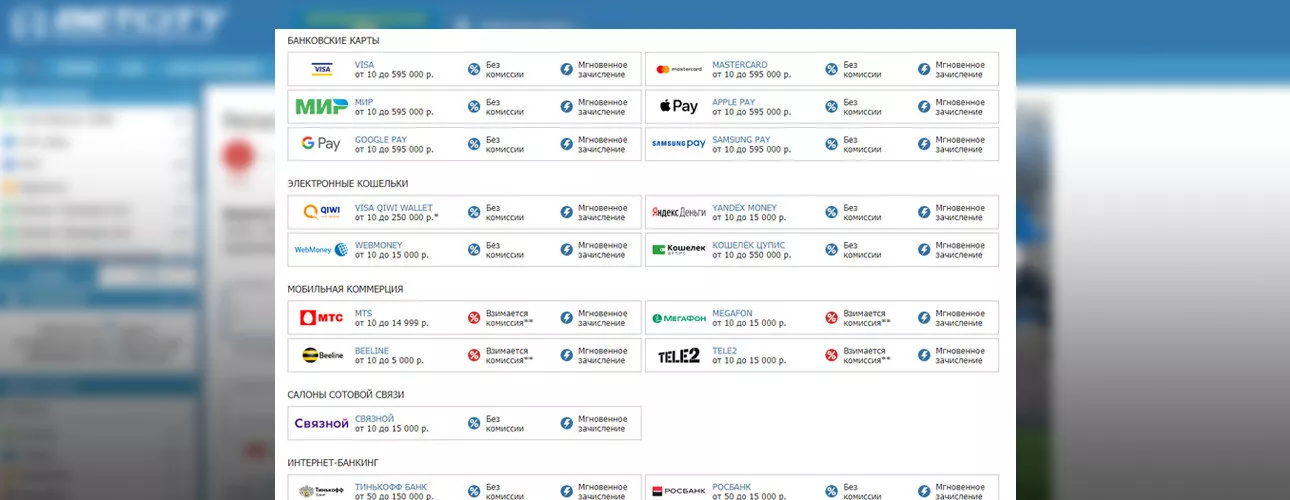1290x500 pixels.
Task: Open the MEGAFON payment option
Action: (x=732, y=313)
